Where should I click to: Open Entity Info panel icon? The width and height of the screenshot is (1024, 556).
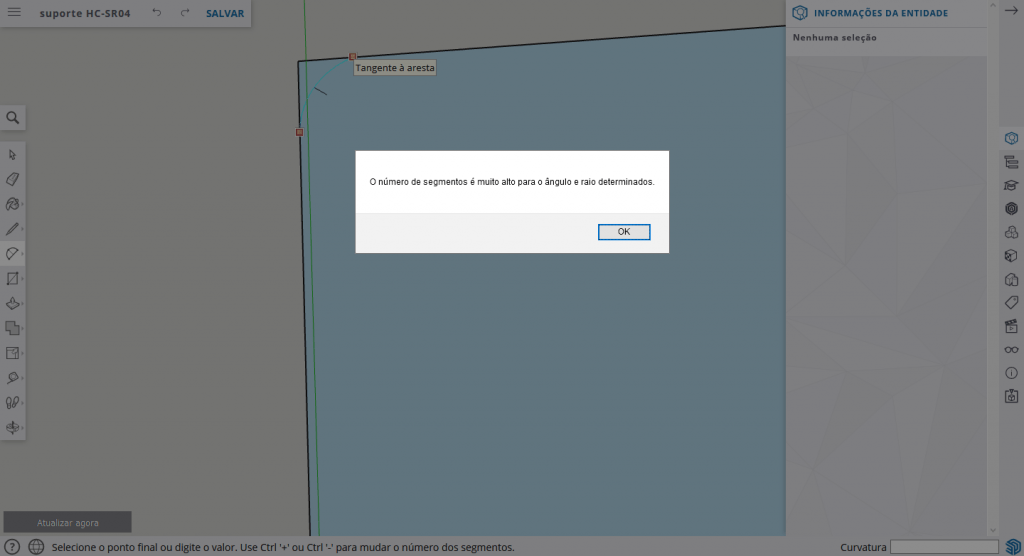(1011, 139)
